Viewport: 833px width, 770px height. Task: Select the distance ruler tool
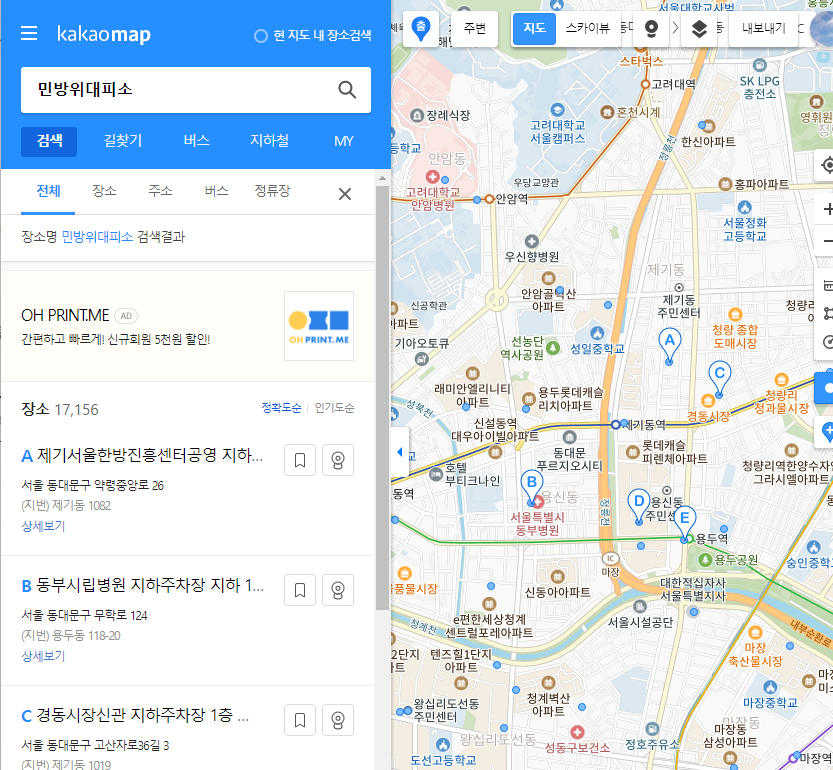[827, 286]
